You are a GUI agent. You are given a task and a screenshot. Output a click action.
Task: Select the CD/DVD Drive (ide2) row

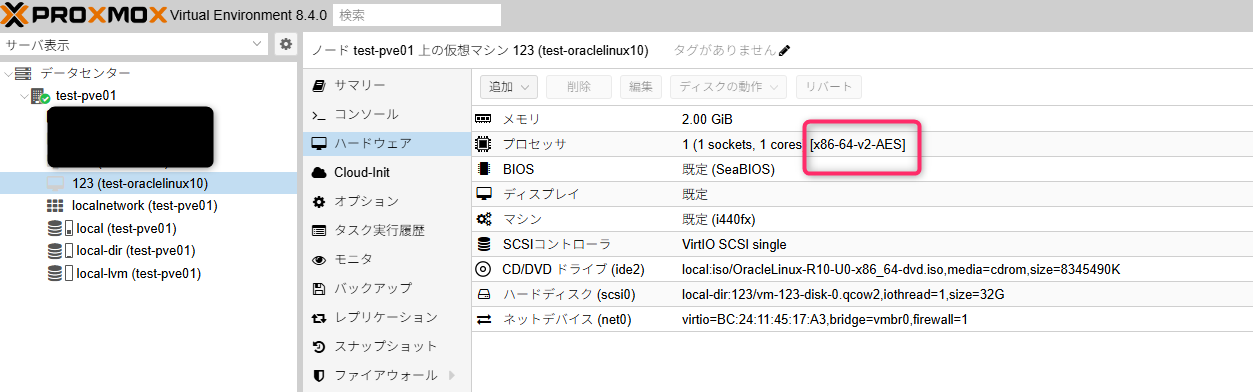click(862, 269)
